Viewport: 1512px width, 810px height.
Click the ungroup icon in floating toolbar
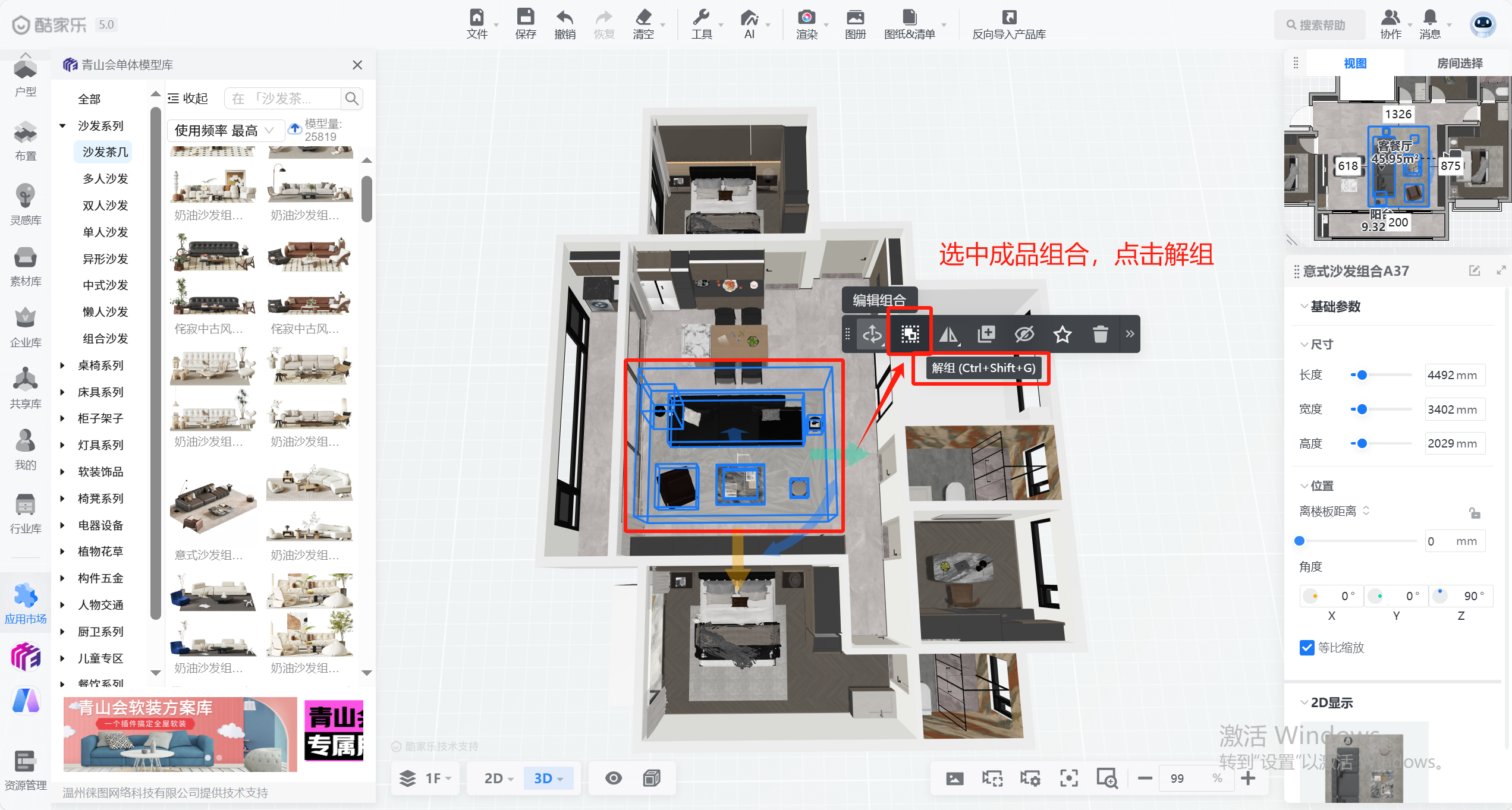[x=910, y=335]
